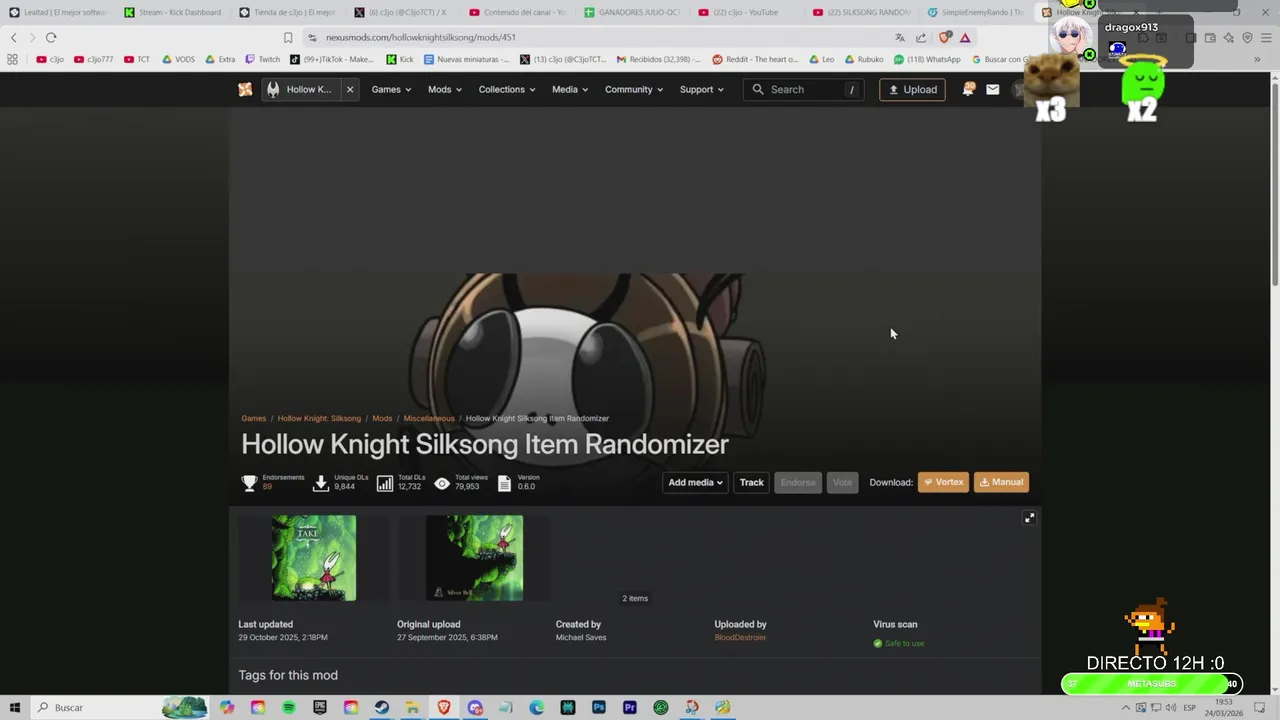Open Epic Games Launcher from taskbar
The height and width of the screenshot is (720, 1280).
pyautogui.click(x=320, y=707)
